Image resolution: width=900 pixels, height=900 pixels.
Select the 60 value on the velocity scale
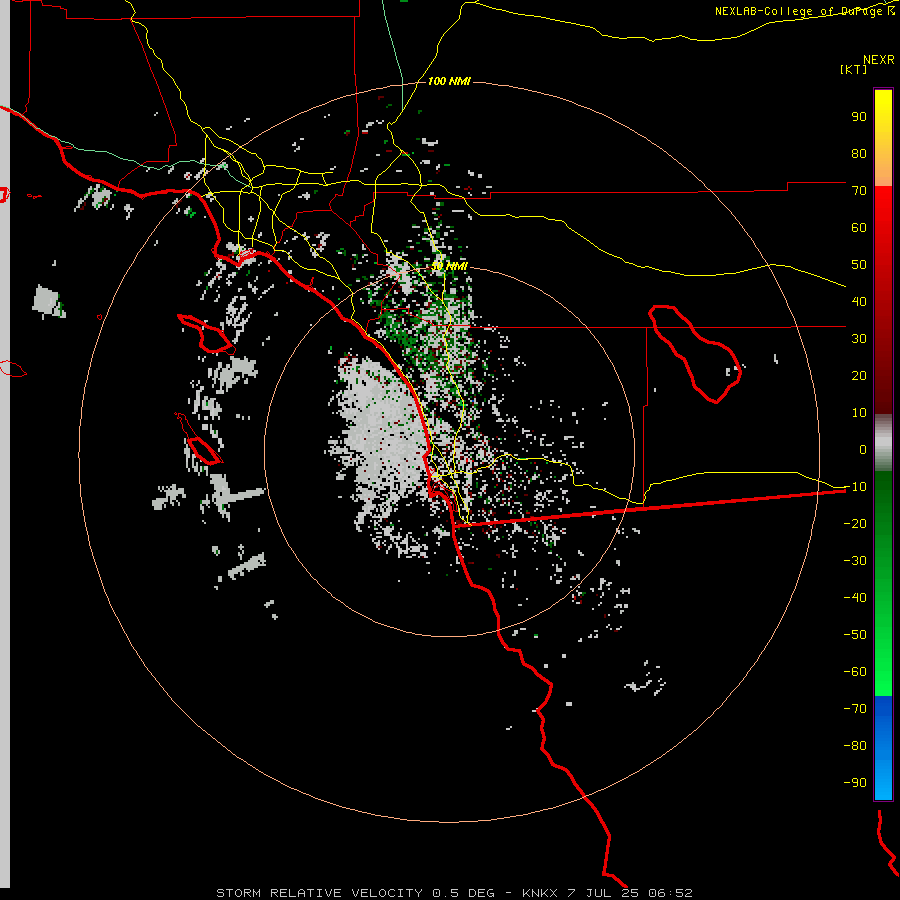859,227
